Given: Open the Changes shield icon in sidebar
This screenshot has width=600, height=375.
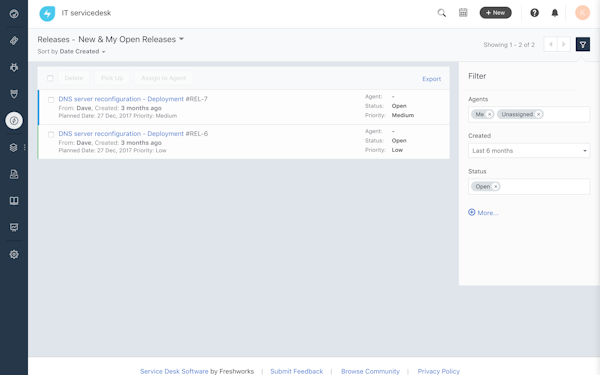Looking at the screenshot, I should pyautogui.click(x=14, y=94).
